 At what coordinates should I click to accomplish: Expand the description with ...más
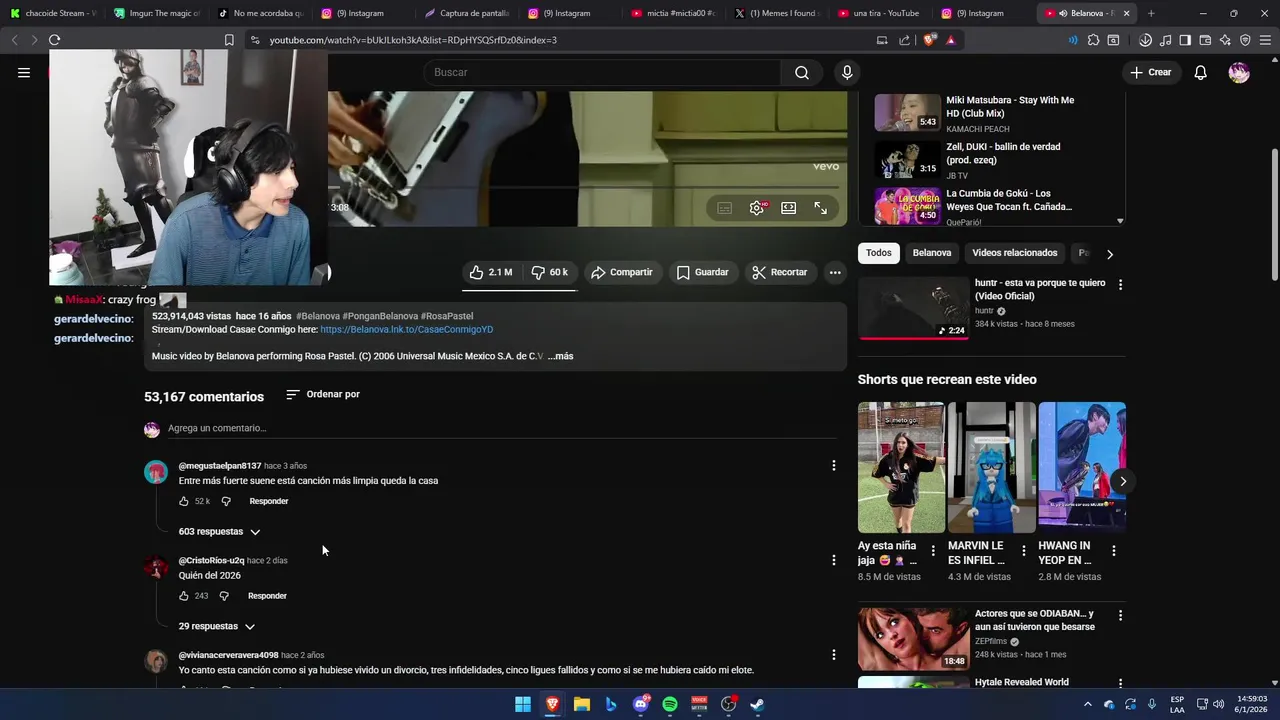(561, 356)
